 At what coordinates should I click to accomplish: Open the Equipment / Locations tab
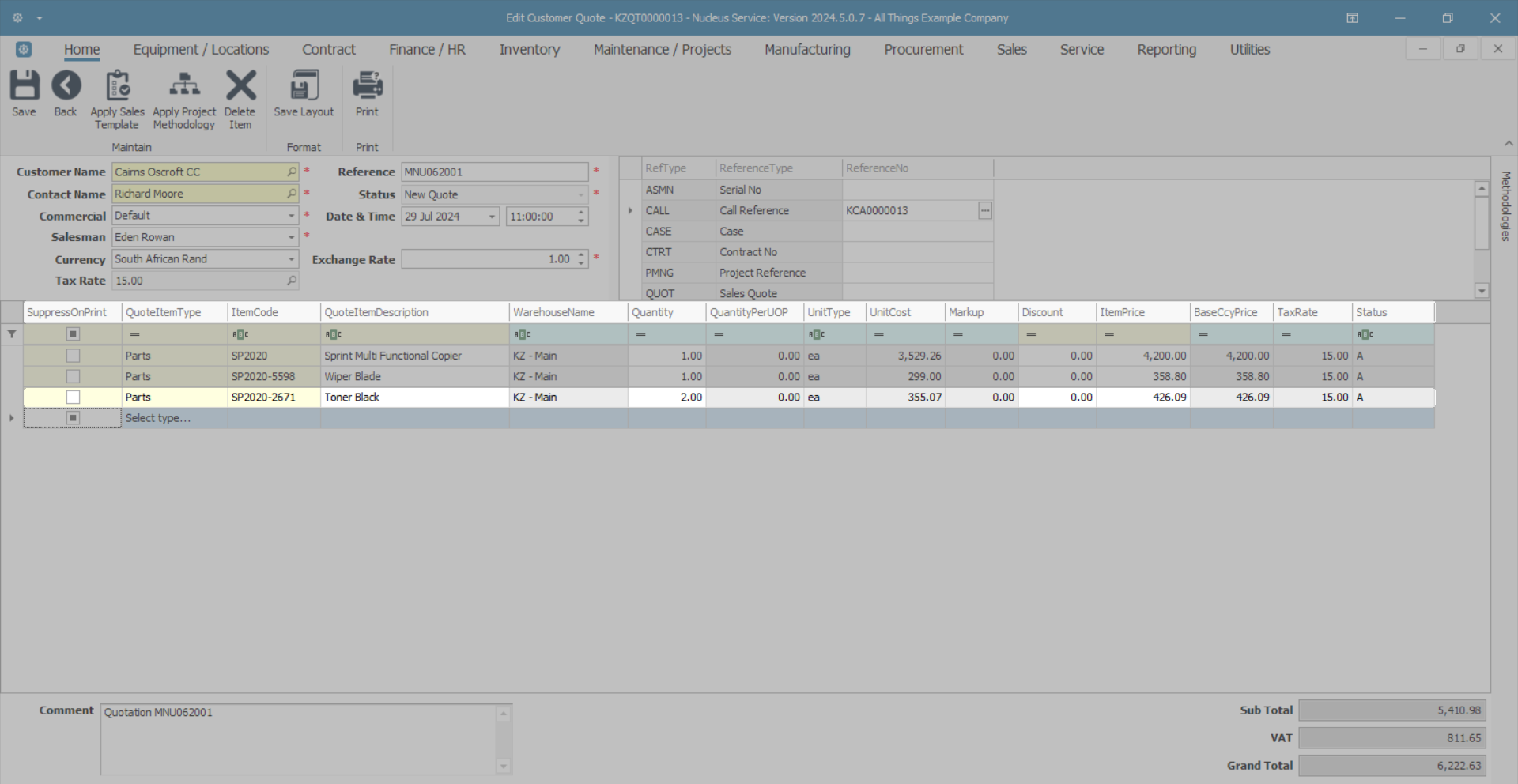click(x=201, y=49)
